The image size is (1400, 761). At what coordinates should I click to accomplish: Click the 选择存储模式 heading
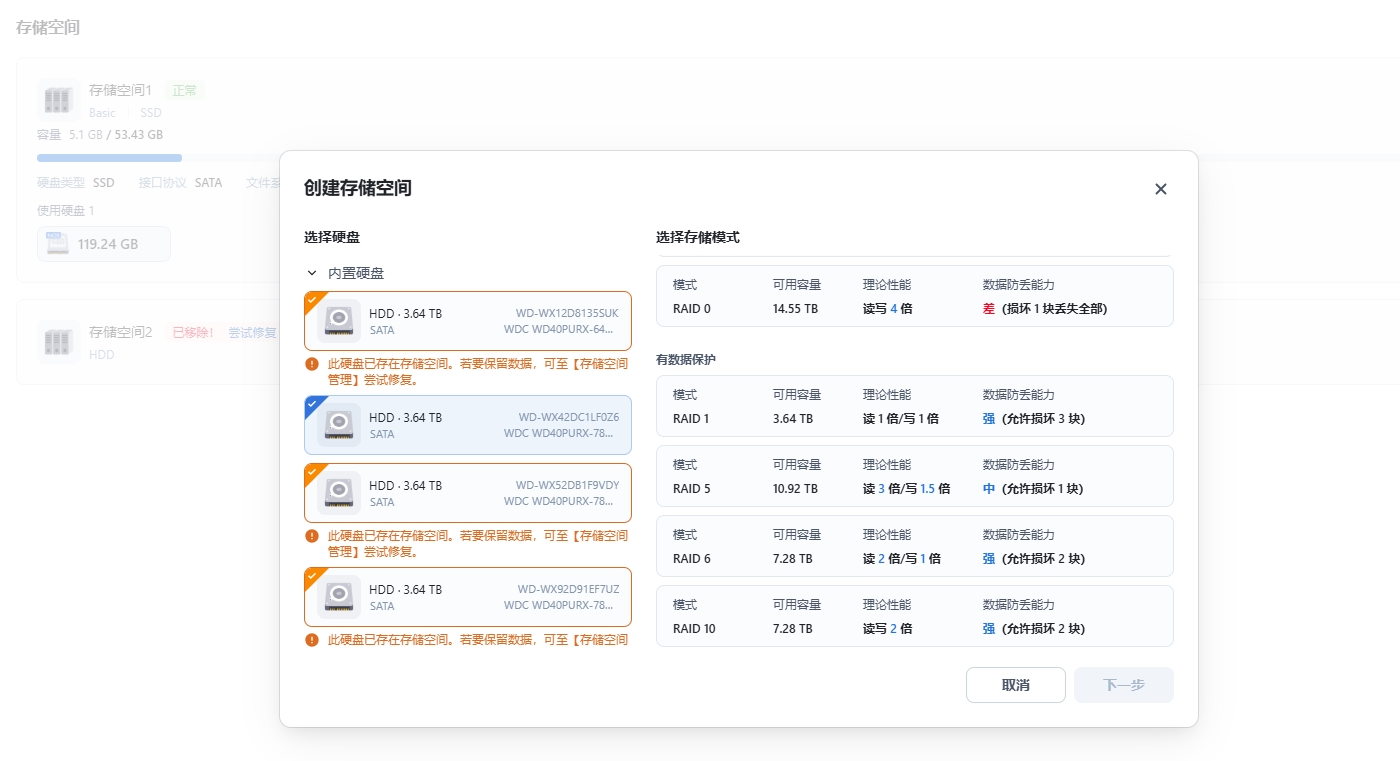pyautogui.click(x=698, y=238)
